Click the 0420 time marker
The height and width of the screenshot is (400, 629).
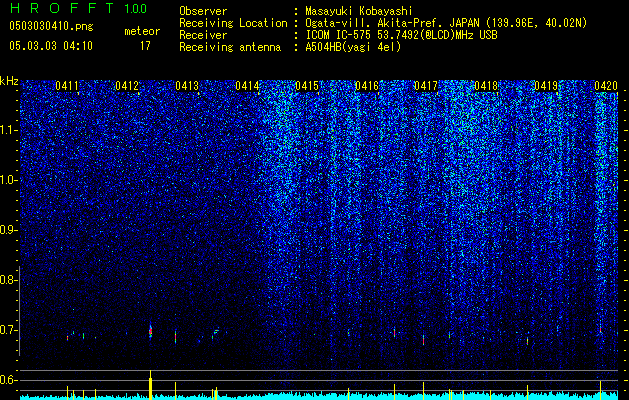(x=606, y=86)
